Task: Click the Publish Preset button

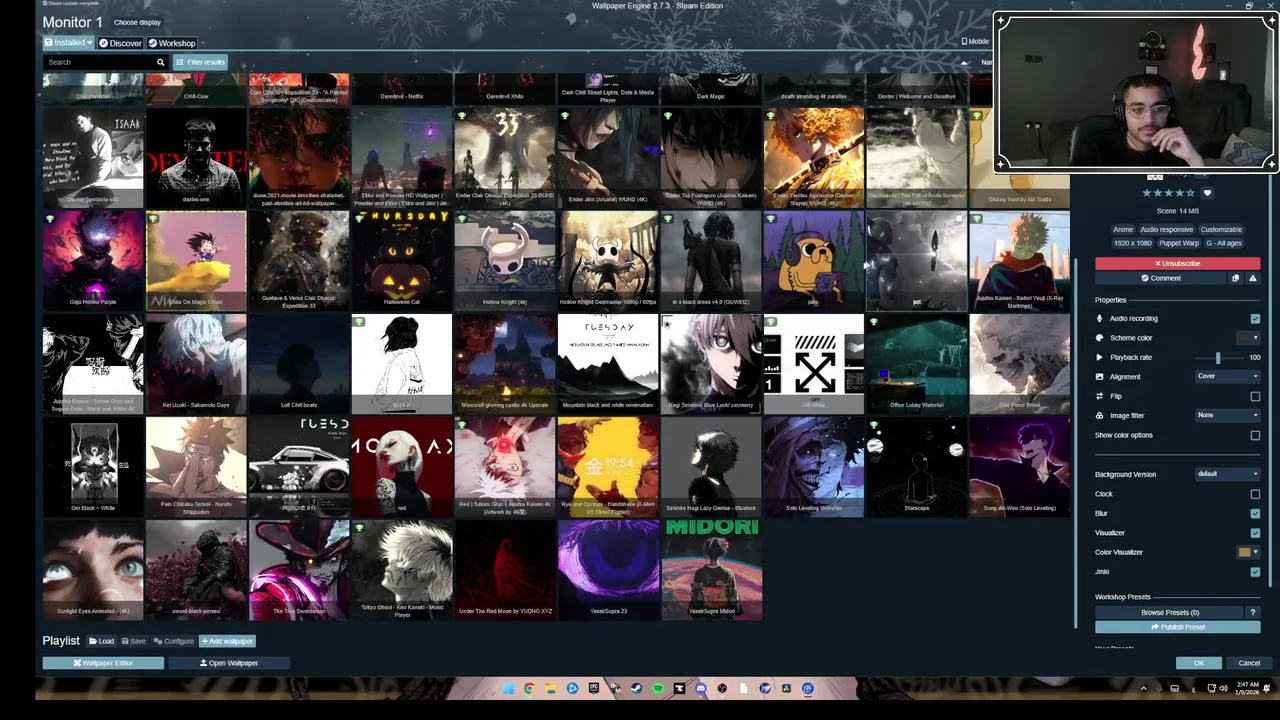Action: [x=1177, y=627]
